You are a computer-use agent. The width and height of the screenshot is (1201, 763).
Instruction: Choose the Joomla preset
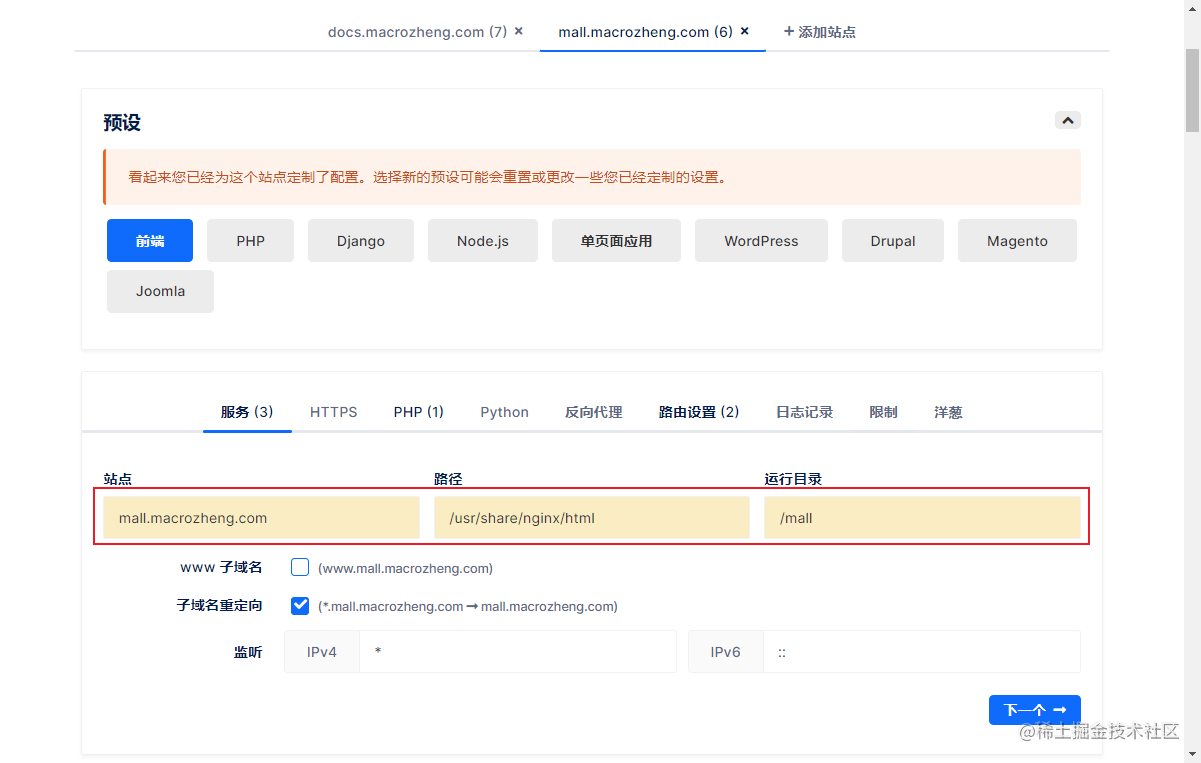pos(160,291)
